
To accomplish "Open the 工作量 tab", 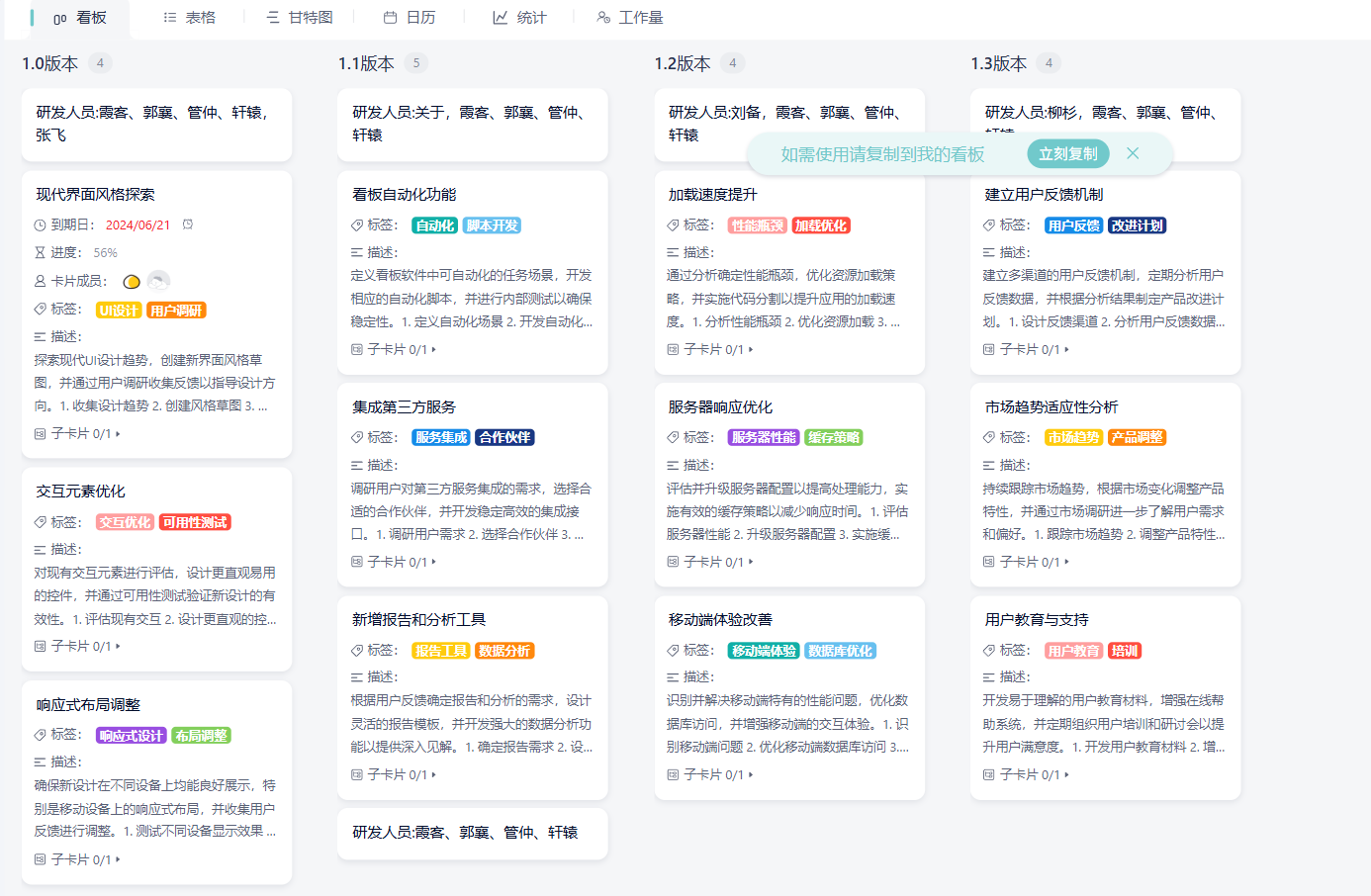I will (630, 17).
